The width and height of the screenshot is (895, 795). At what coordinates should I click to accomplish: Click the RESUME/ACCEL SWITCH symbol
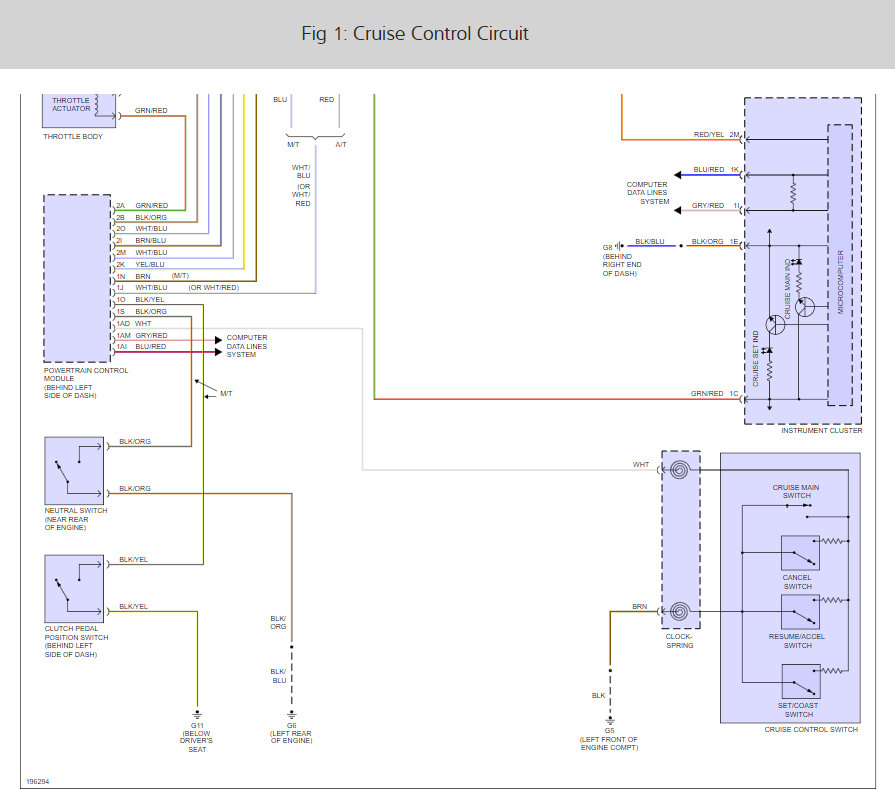click(x=801, y=612)
